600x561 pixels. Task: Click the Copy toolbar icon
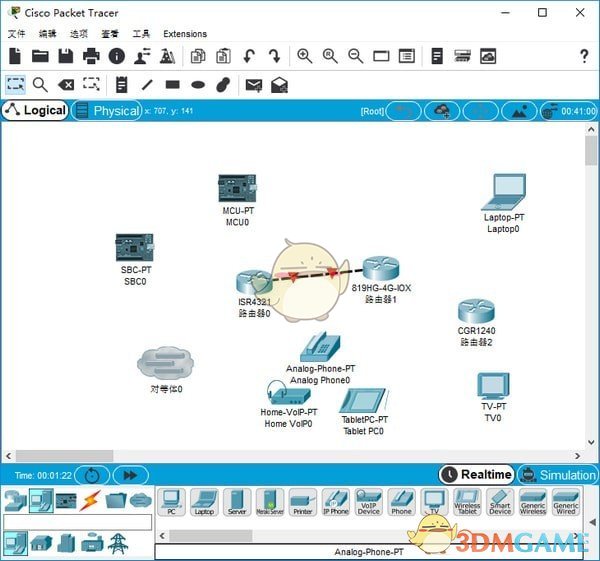coord(198,56)
